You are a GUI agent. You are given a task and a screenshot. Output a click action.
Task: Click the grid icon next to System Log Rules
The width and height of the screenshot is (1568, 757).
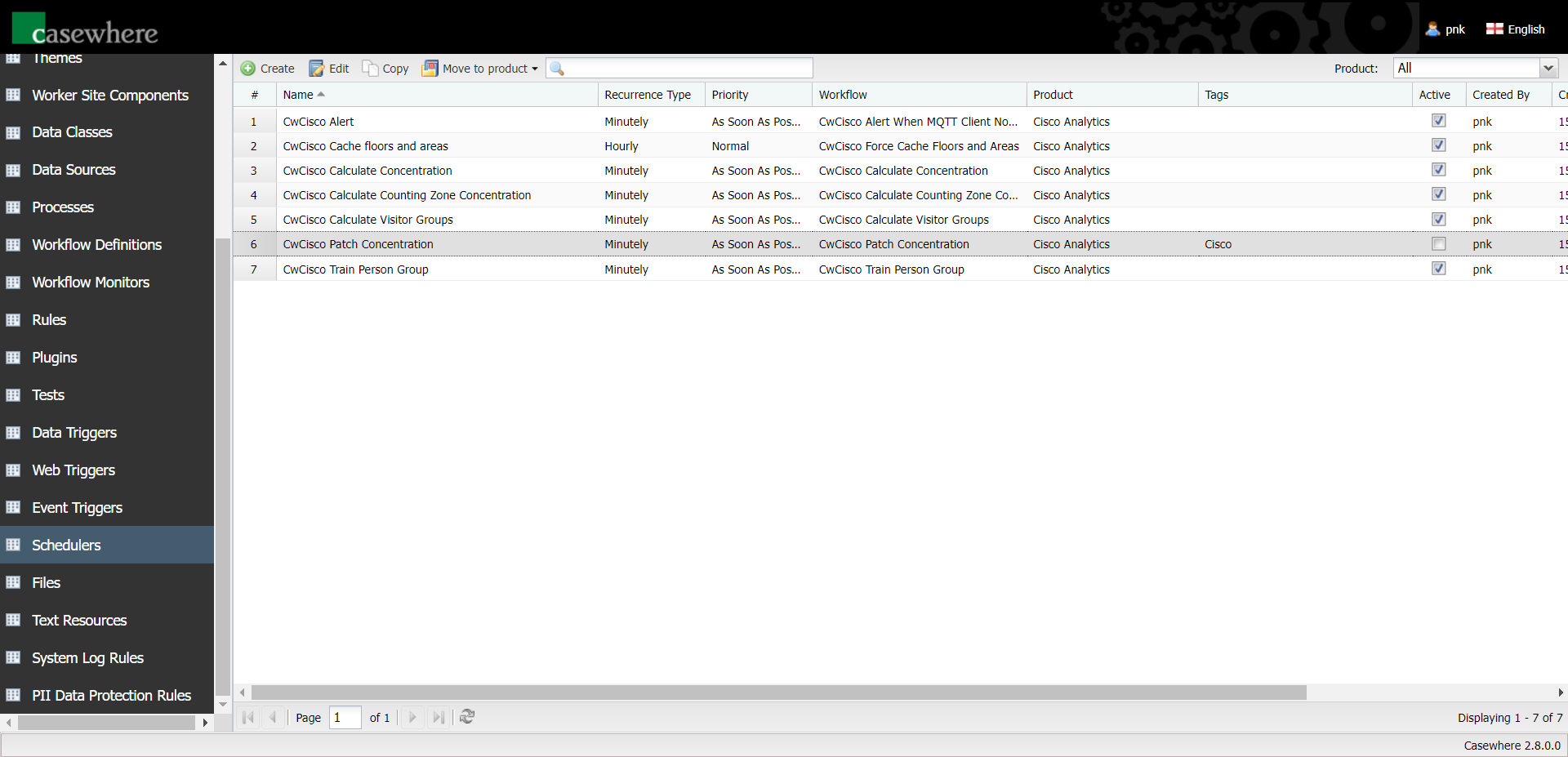(13, 658)
